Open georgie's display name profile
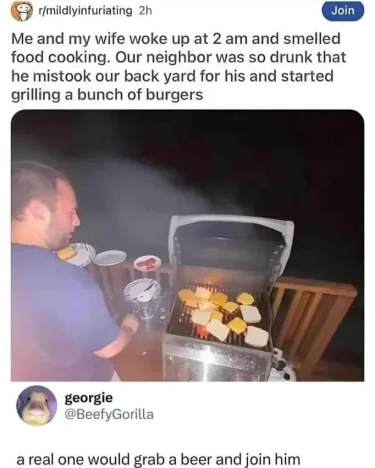Image resolution: width=375 pixels, height=468 pixels. pos(89,397)
